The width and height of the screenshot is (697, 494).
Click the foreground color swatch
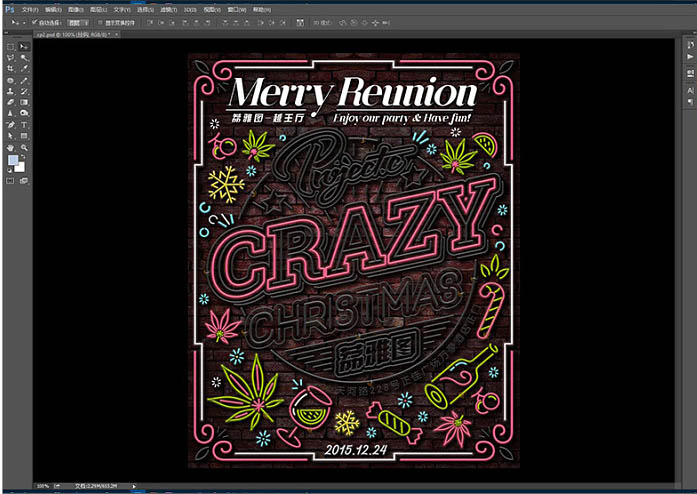pyautogui.click(x=13, y=161)
